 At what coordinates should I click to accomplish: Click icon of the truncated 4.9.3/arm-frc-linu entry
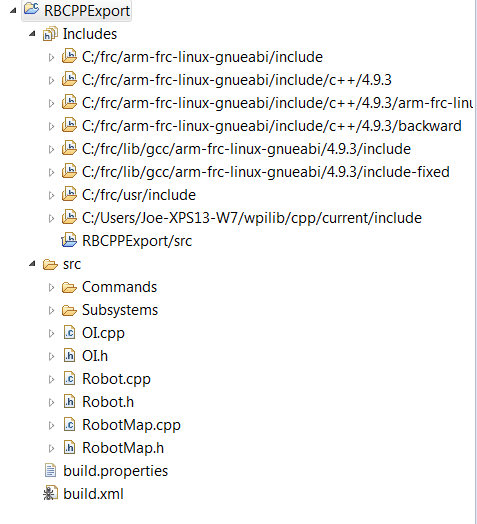point(69,102)
